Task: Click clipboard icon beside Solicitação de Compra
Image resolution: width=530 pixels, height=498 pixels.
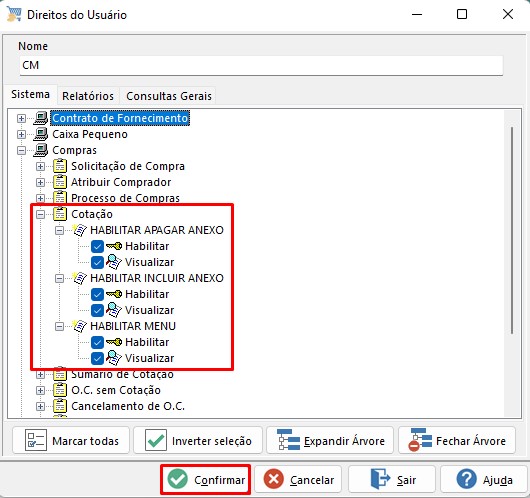Action: (x=60, y=166)
